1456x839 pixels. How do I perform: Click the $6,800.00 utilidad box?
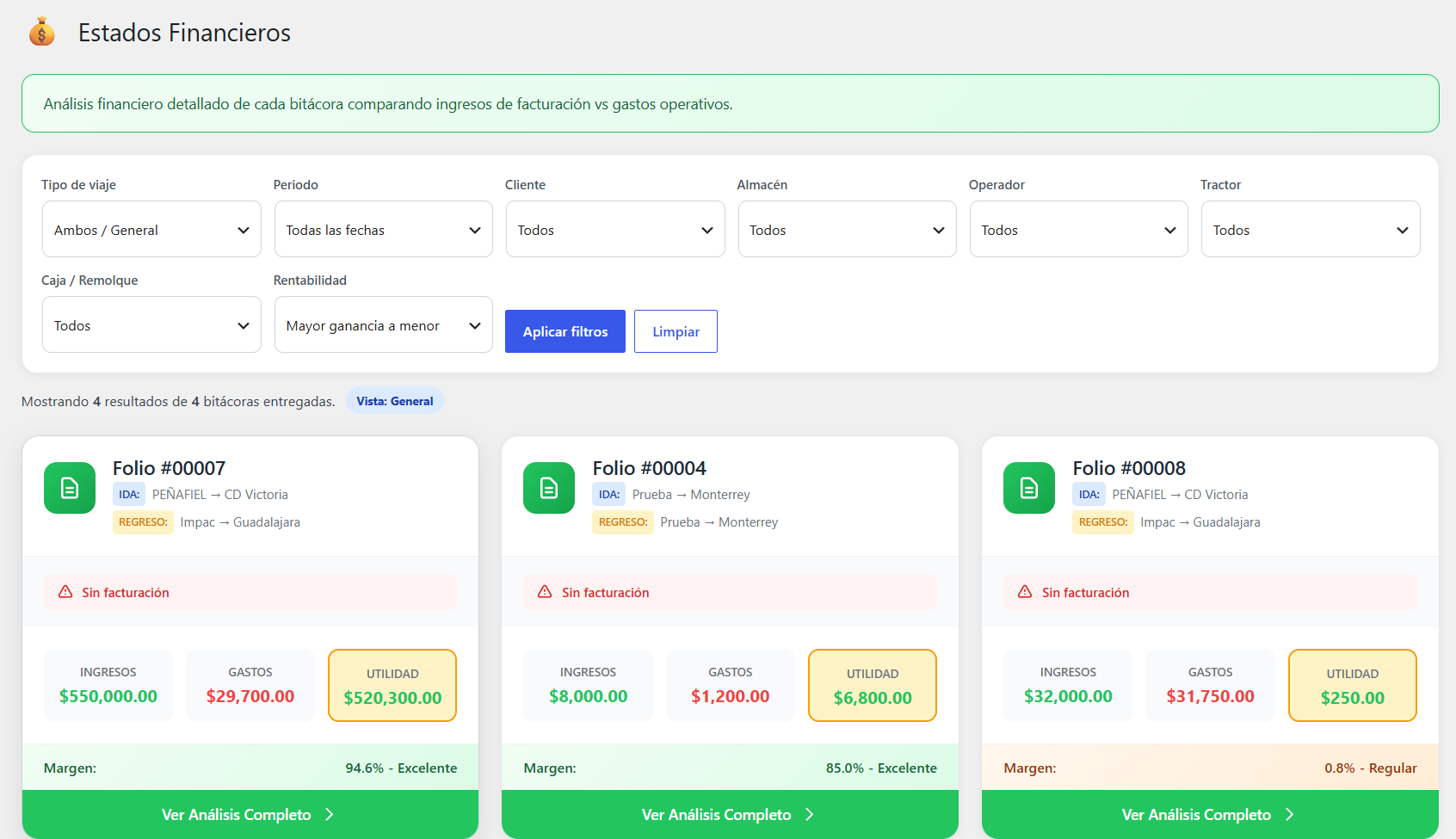point(873,685)
